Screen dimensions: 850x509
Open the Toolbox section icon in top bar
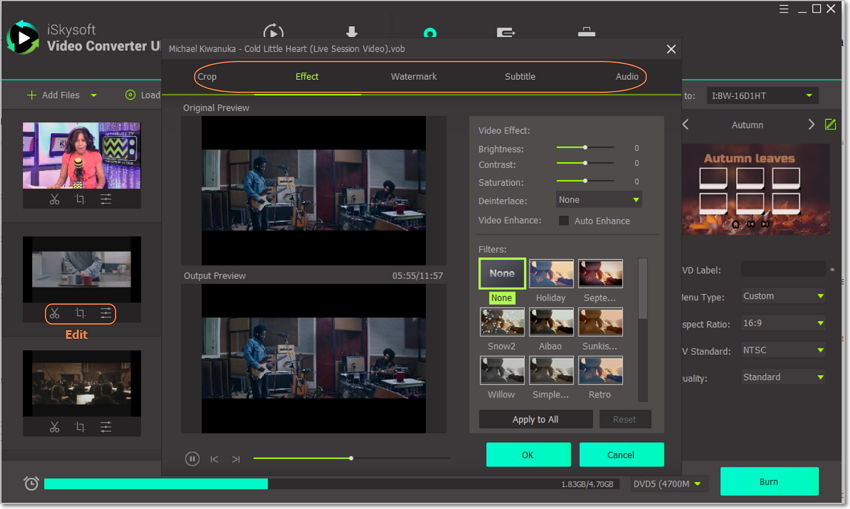(x=587, y=32)
